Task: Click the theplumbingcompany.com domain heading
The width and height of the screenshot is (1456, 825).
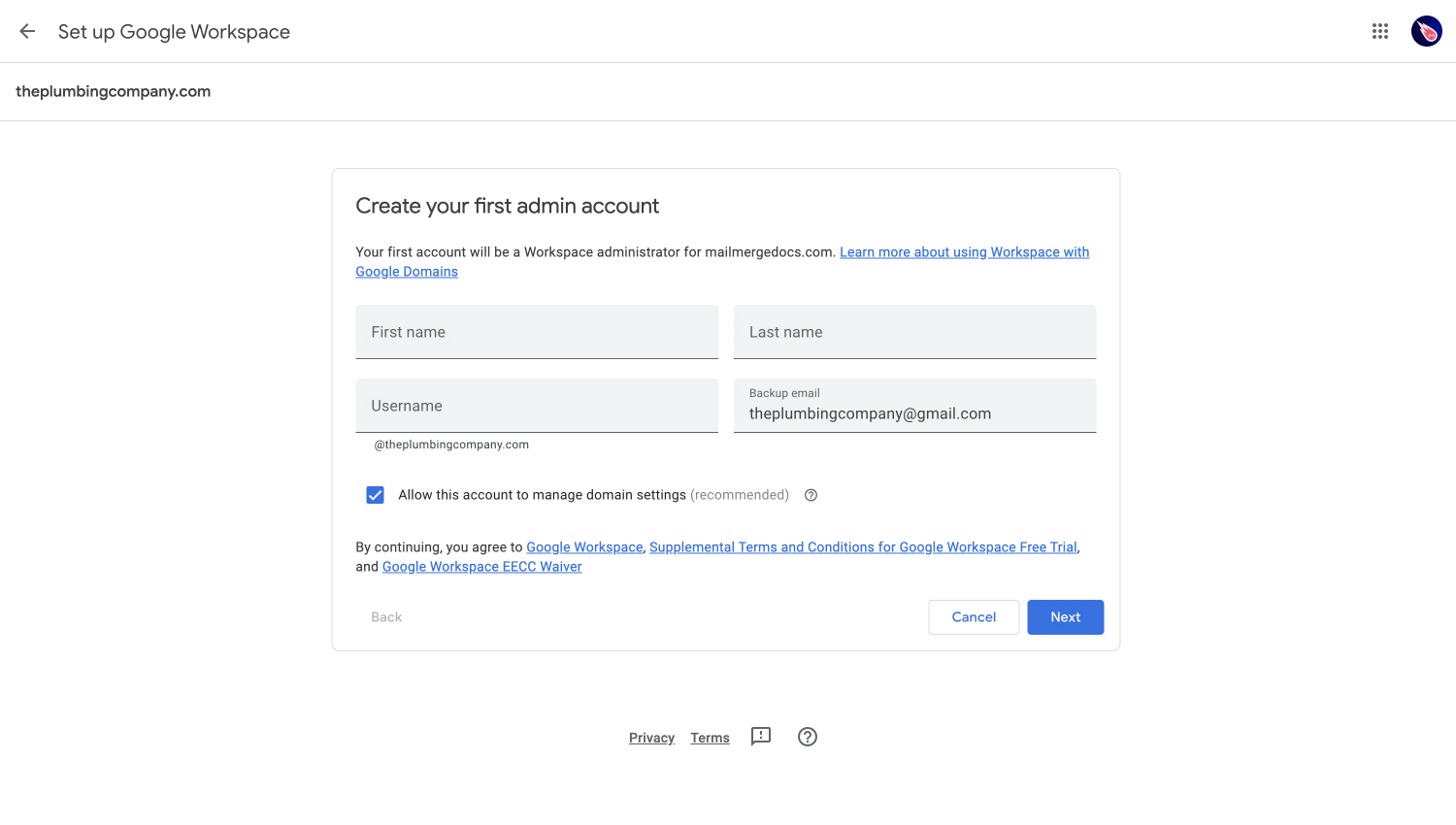Action: click(x=113, y=91)
